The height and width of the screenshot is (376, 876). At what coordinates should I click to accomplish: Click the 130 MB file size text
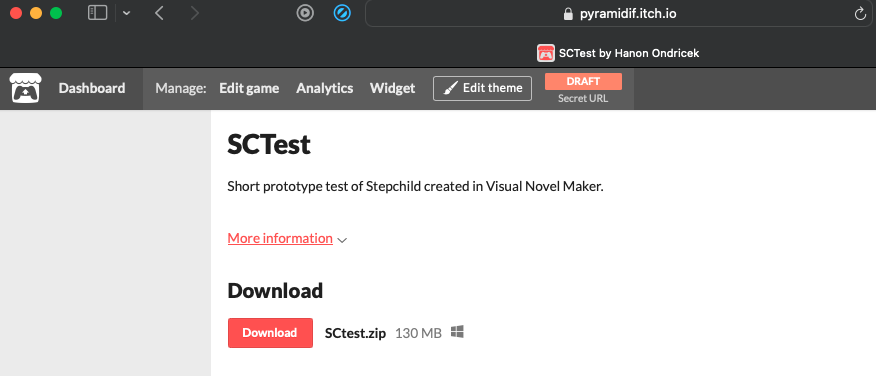[x=418, y=334]
